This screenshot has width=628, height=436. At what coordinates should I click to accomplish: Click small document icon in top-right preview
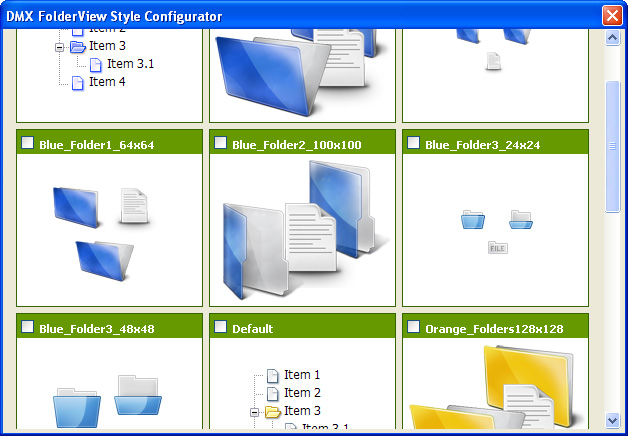tap(493, 61)
